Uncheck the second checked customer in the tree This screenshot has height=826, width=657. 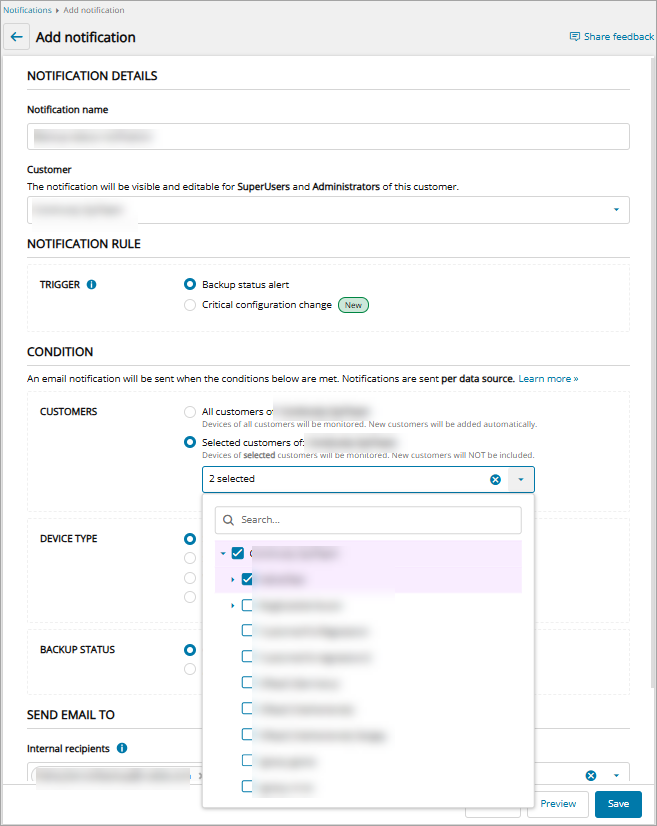pyautogui.click(x=247, y=579)
